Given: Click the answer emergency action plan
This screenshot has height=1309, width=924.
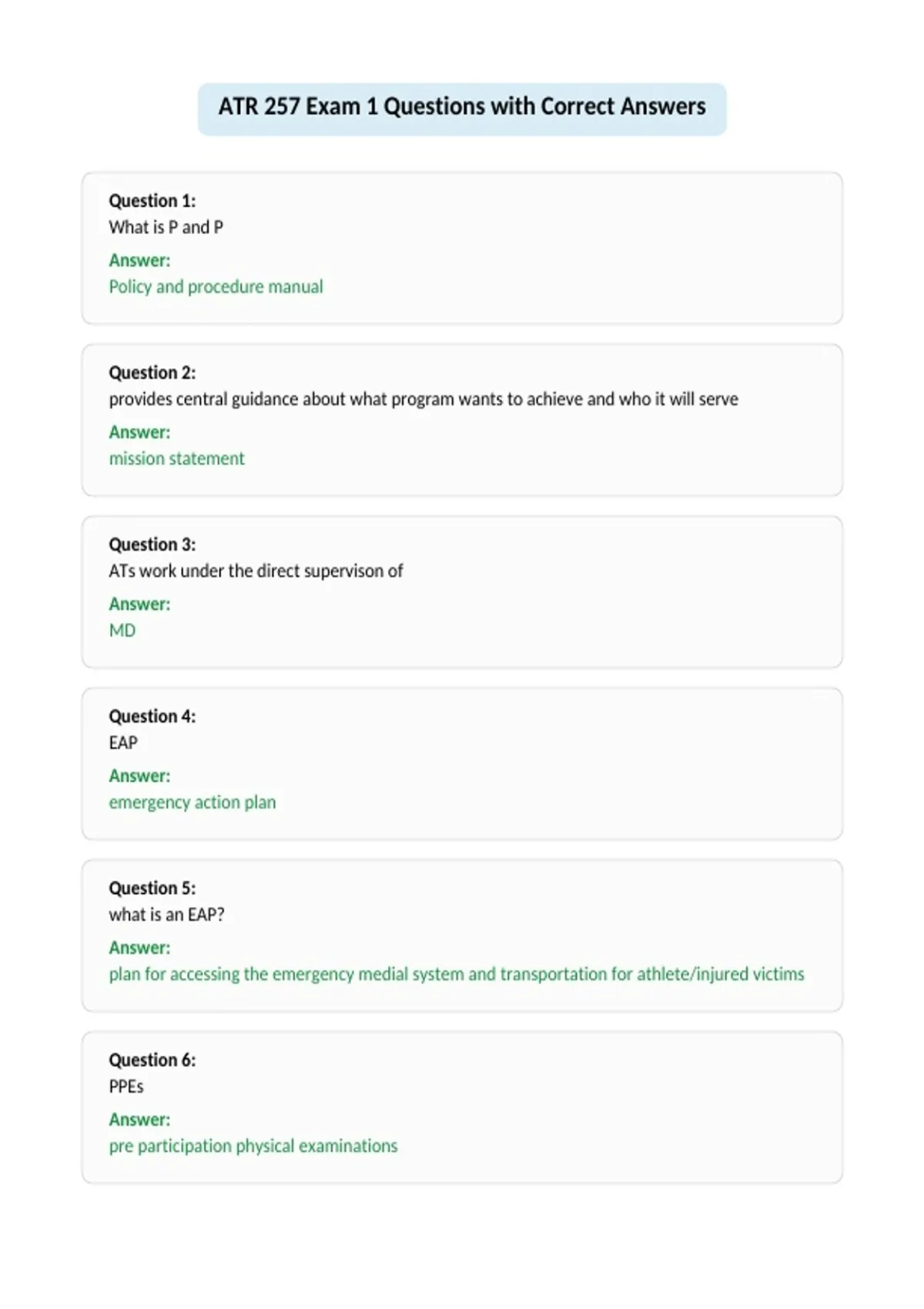Looking at the screenshot, I should click(x=192, y=802).
